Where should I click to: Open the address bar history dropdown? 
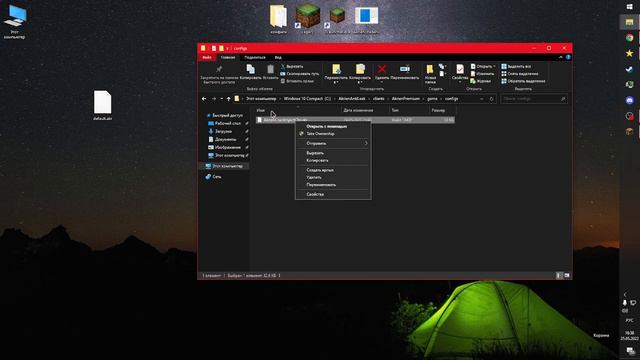482,99
